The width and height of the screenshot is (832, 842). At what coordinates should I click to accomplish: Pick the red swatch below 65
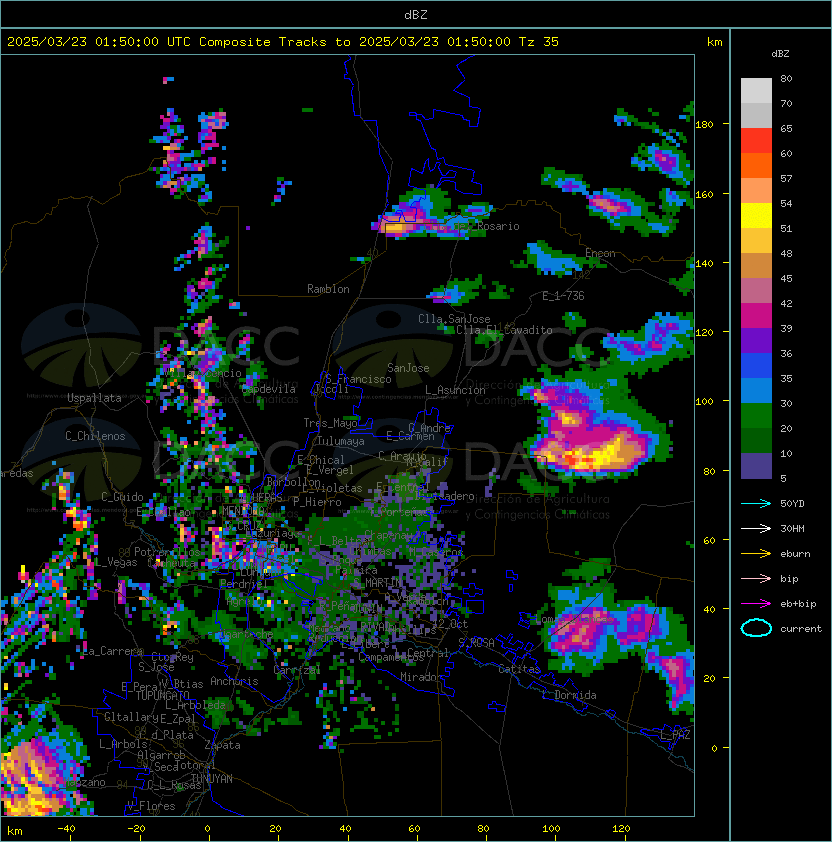pos(756,140)
